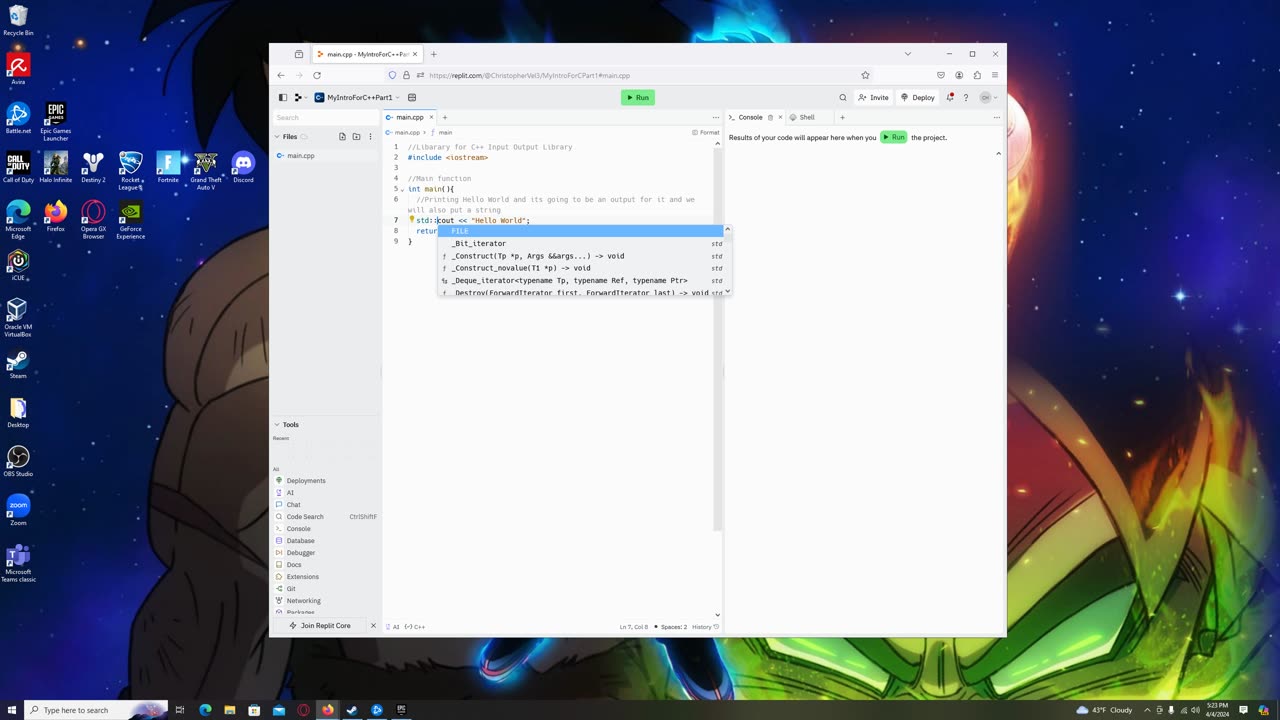The image size is (1280, 720).
Task: Clear the console with the trash icon
Action: (770, 117)
